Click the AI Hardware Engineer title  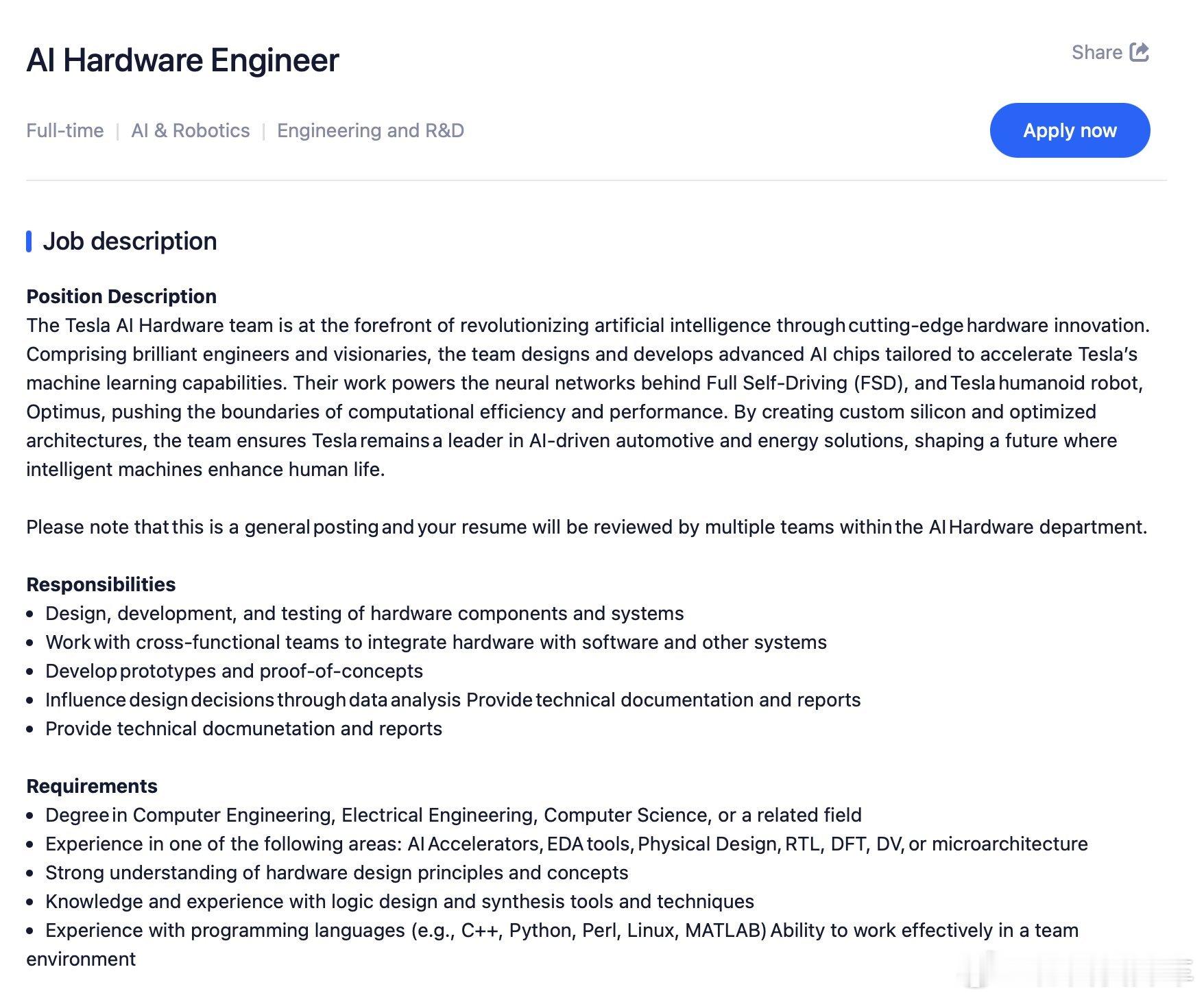[x=182, y=60]
